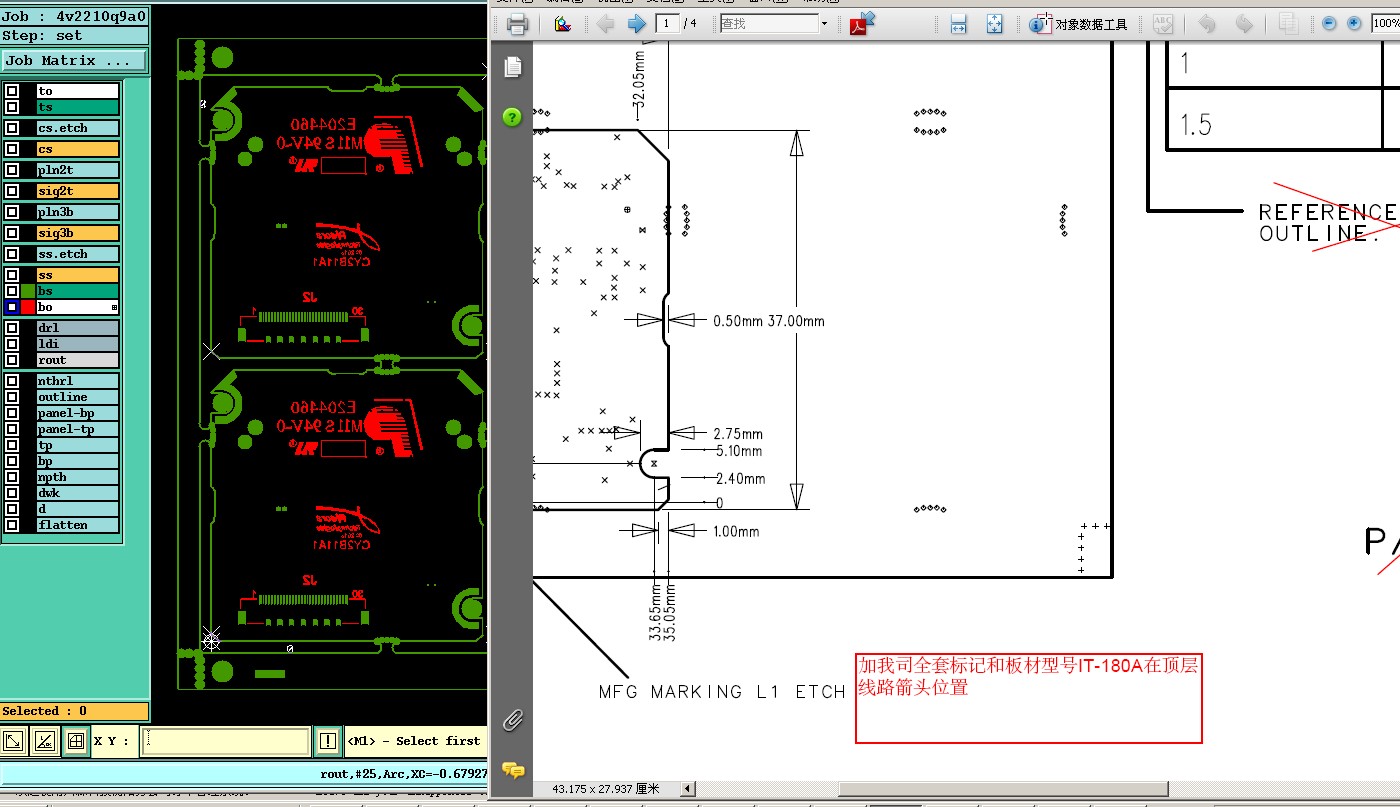
Task: Select the drl layer name
Action: tap(78, 328)
